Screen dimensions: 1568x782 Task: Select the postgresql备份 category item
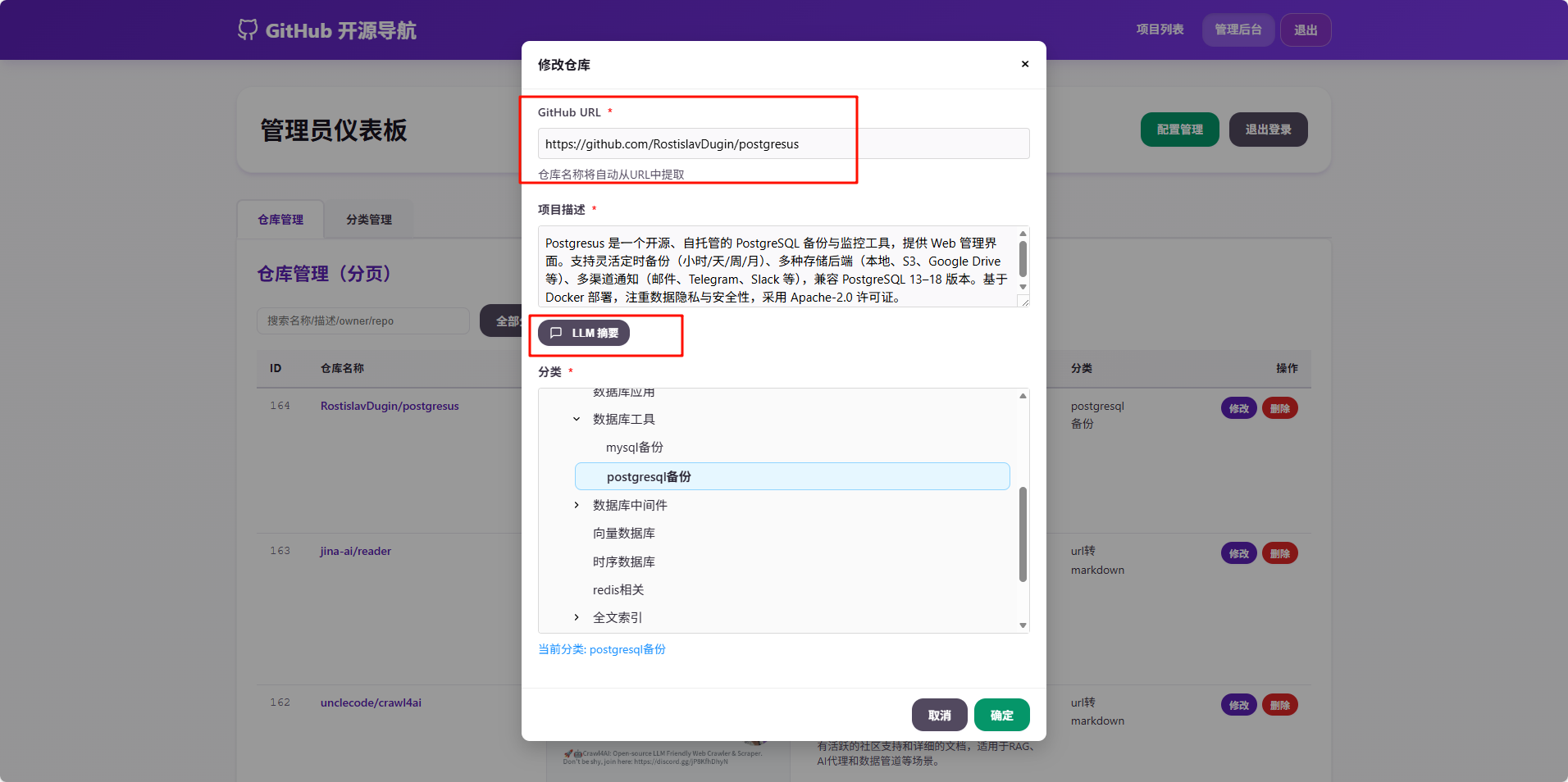tap(648, 477)
